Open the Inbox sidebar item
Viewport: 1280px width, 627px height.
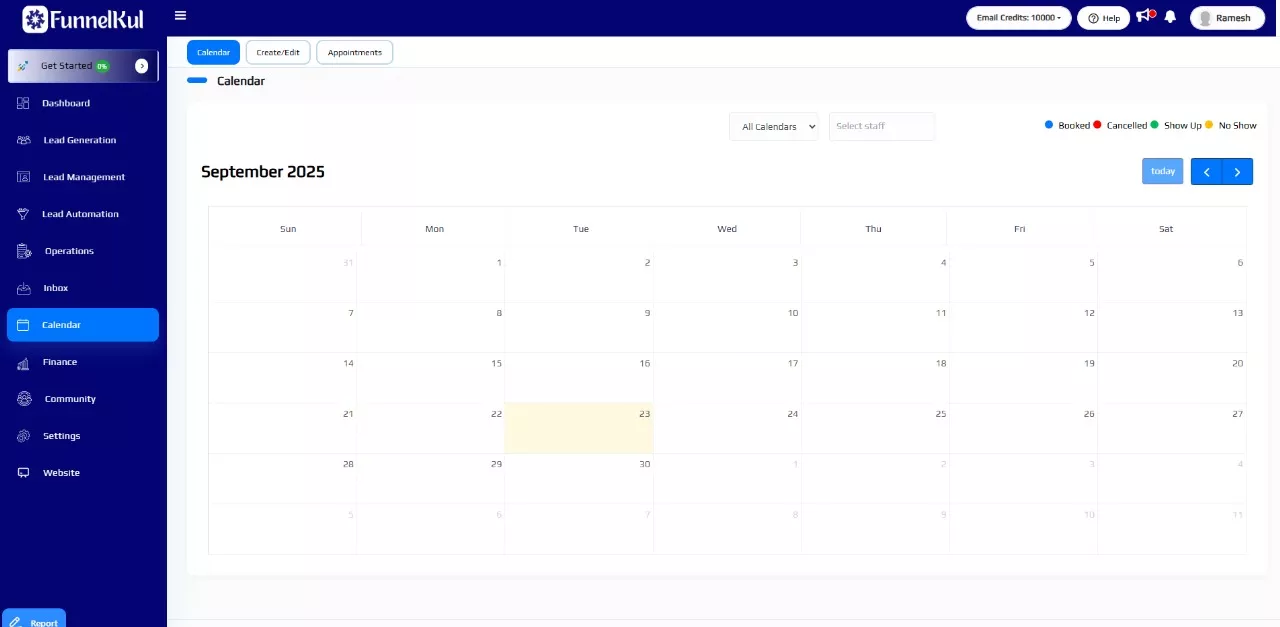tap(55, 288)
